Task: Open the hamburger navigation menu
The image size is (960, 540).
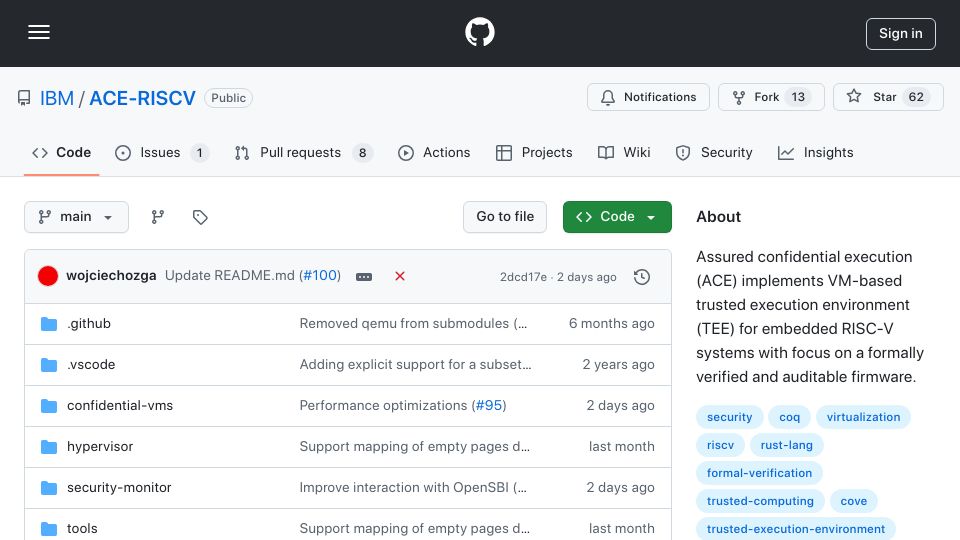Action: [39, 32]
